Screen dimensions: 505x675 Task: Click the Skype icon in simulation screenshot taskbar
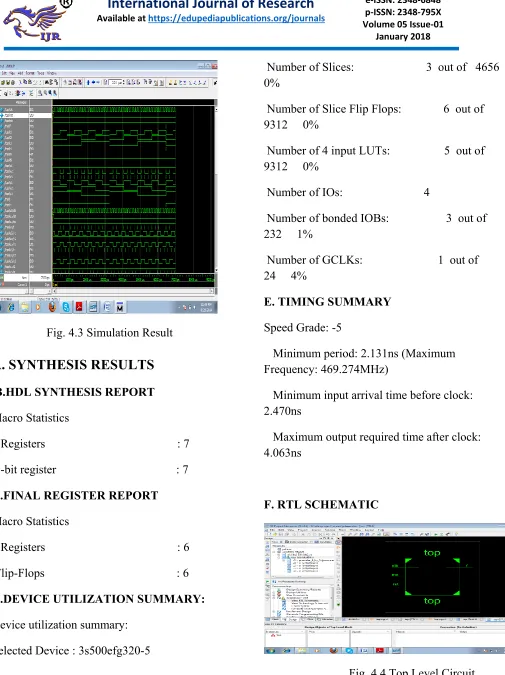pos(66,307)
